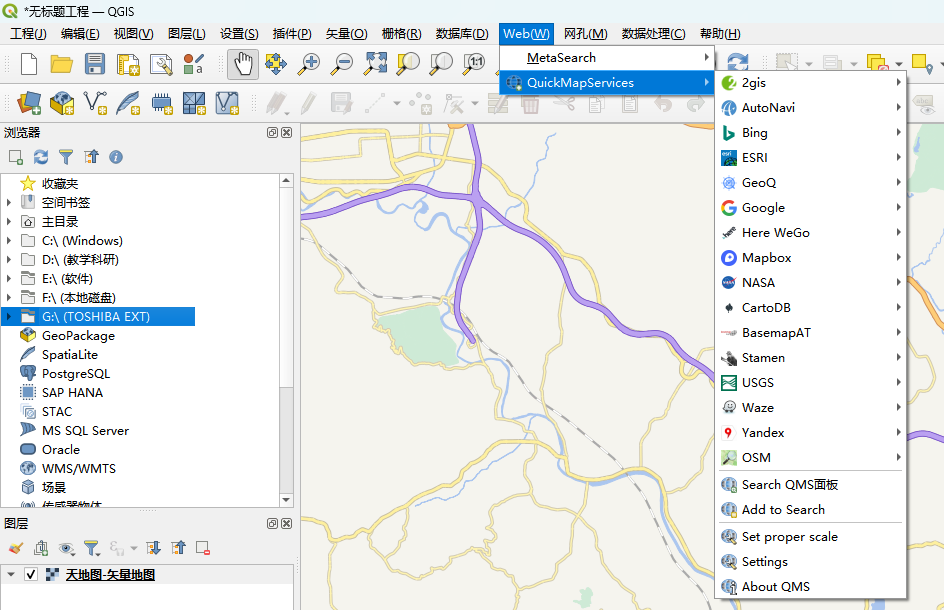
Task: Open the 工程(J) menu
Action: point(28,34)
